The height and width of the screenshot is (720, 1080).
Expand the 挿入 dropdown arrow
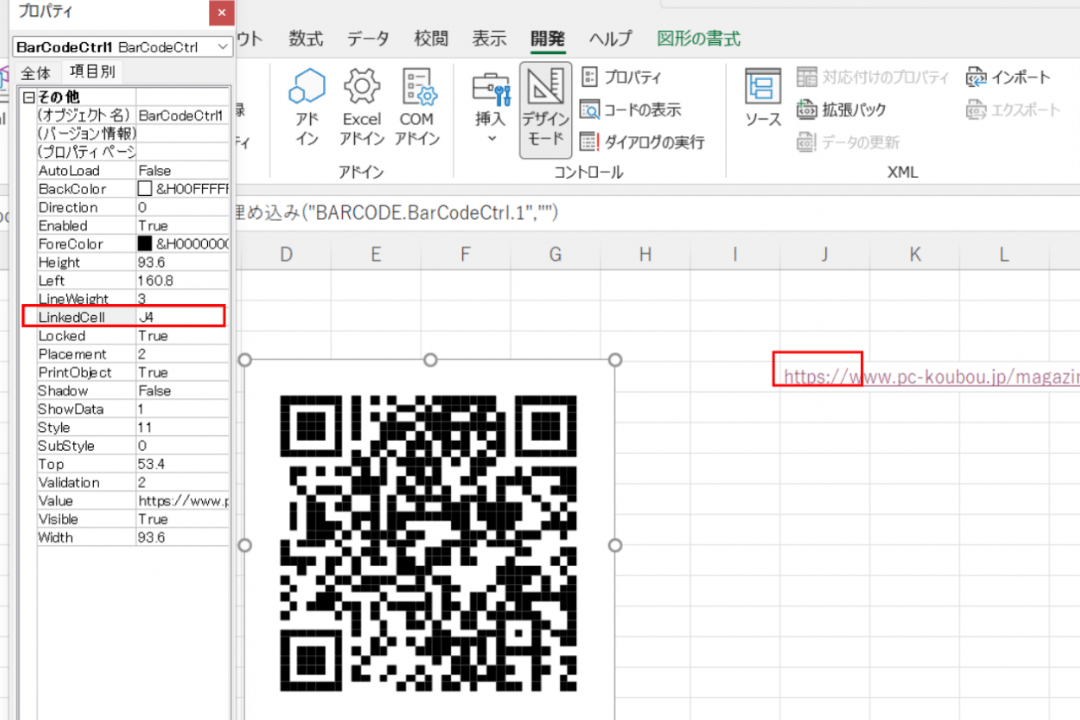(491, 138)
